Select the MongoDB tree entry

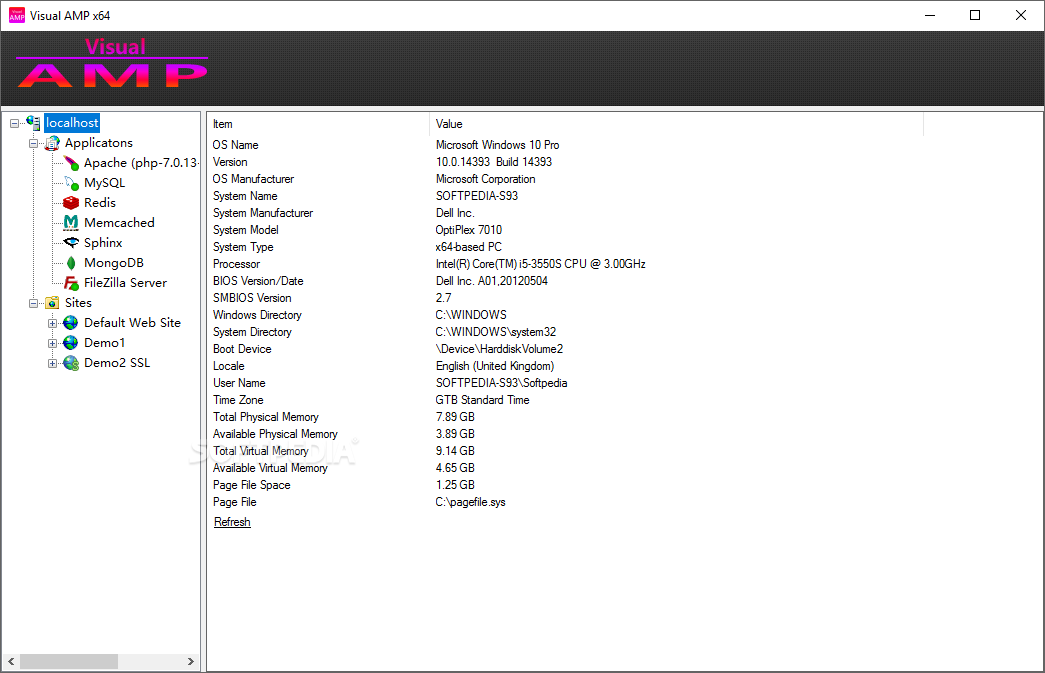(113, 263)
